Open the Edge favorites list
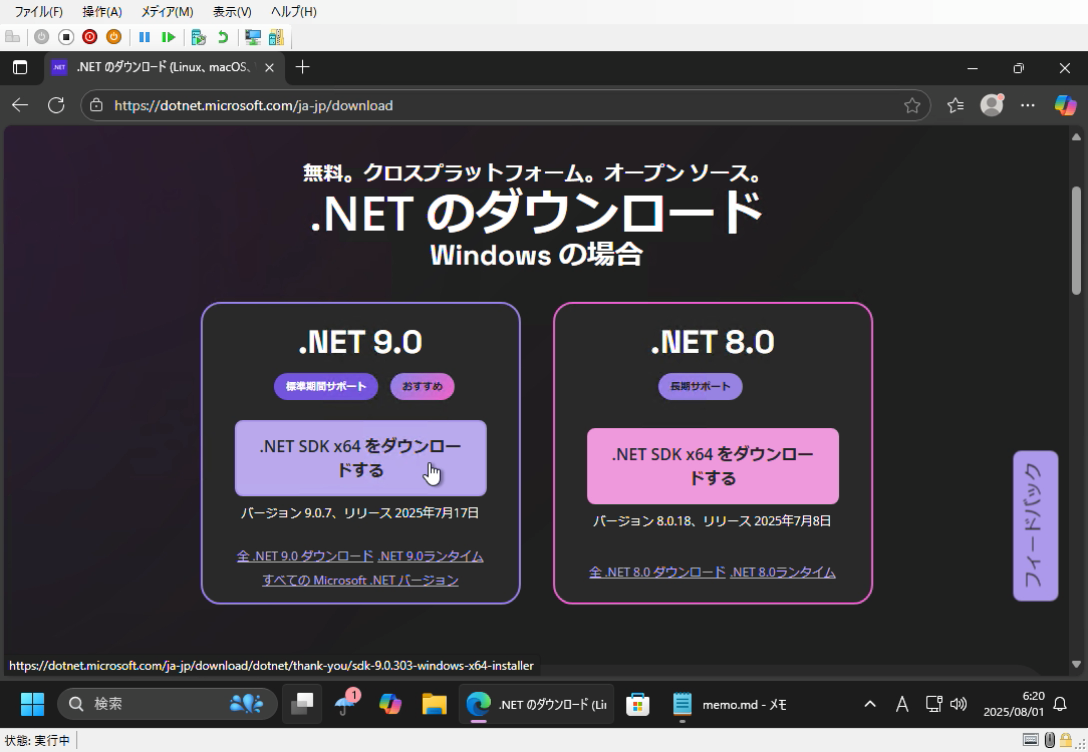The image size is (1088, 752). [955, 105]
